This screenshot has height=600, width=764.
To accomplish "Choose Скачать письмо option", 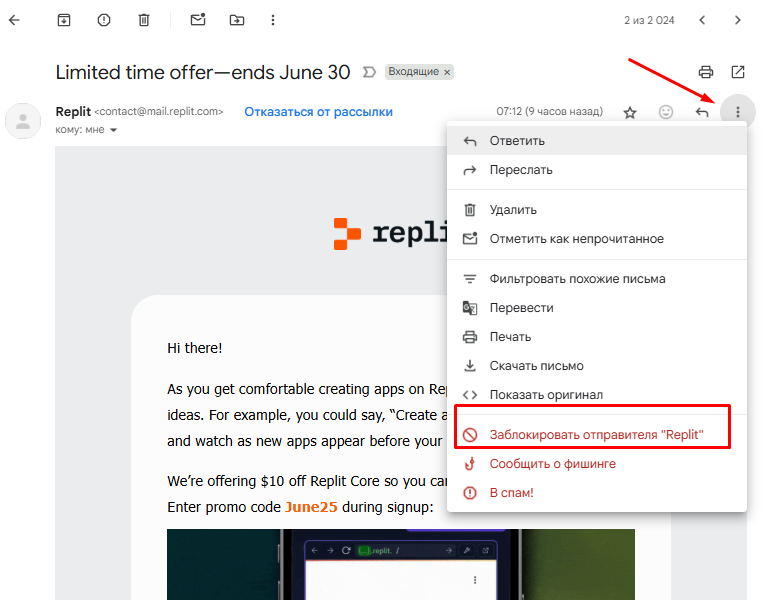I will (597, 366).
